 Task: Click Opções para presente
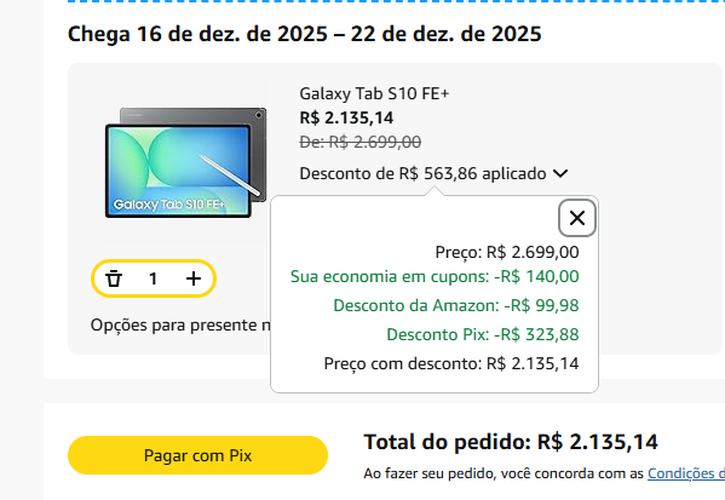click(x=178, y=325)
